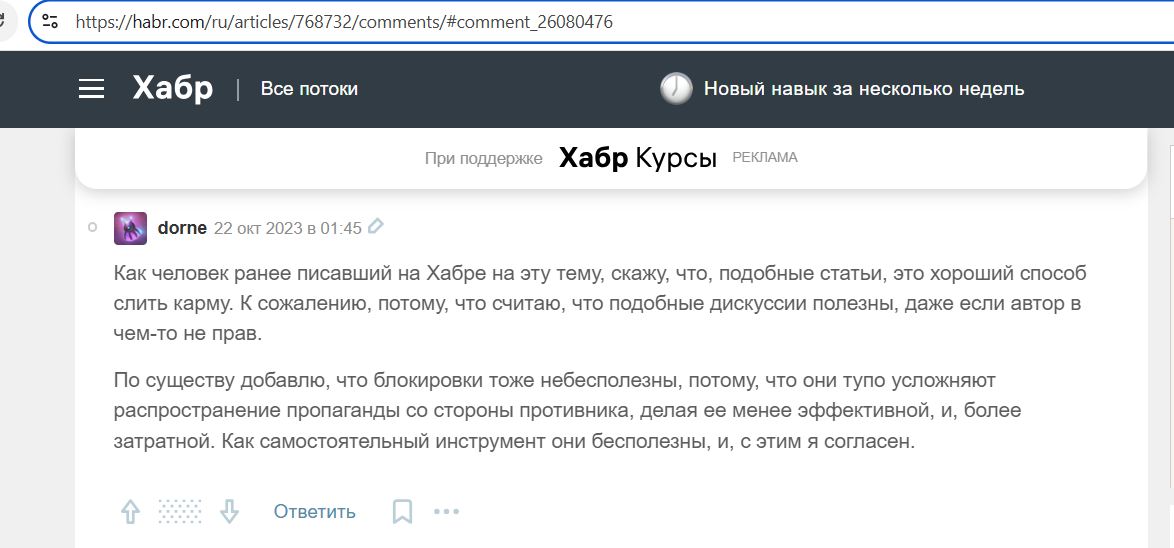Click the comment indicator circle beside avatar
This screenshot has width=1174, height=548.
pos(93,227)
